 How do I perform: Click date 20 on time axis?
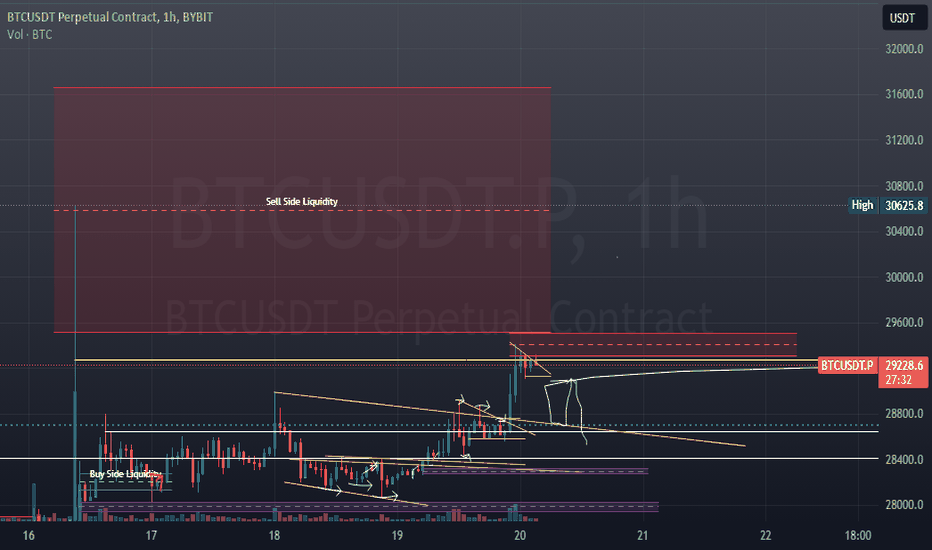pyautogui.click(x=520, y=536)
